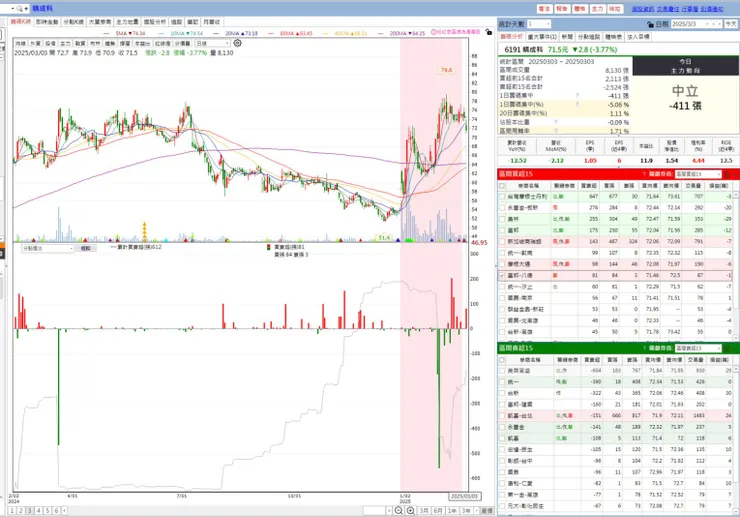Click the 日期 input field showing 2025/3/3
The width and height of the screenshot is (740, 517).
pos(687,24)
